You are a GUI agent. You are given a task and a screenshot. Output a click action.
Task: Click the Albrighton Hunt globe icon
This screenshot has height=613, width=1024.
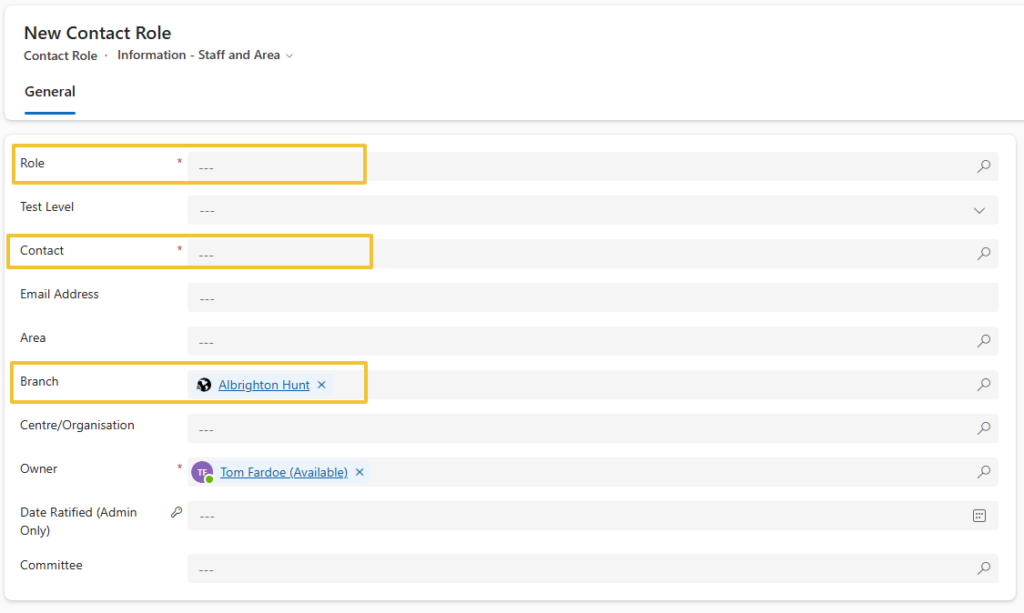[204, 385]
